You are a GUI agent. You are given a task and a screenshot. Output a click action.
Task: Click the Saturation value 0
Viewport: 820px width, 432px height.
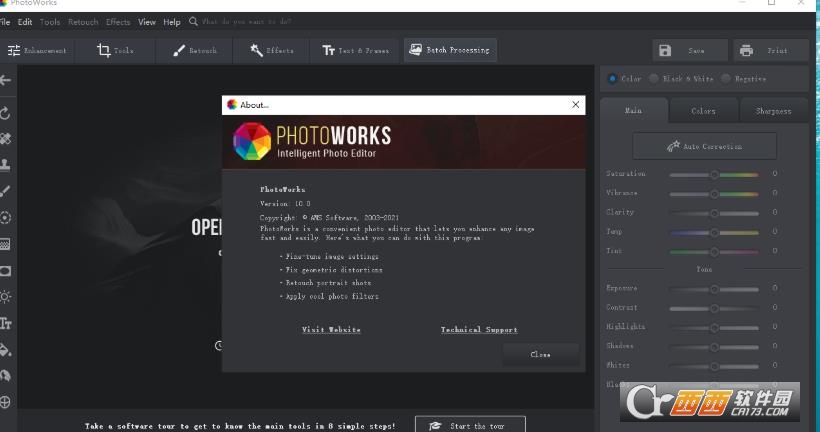pyautogui.click(x=775, y=174)
